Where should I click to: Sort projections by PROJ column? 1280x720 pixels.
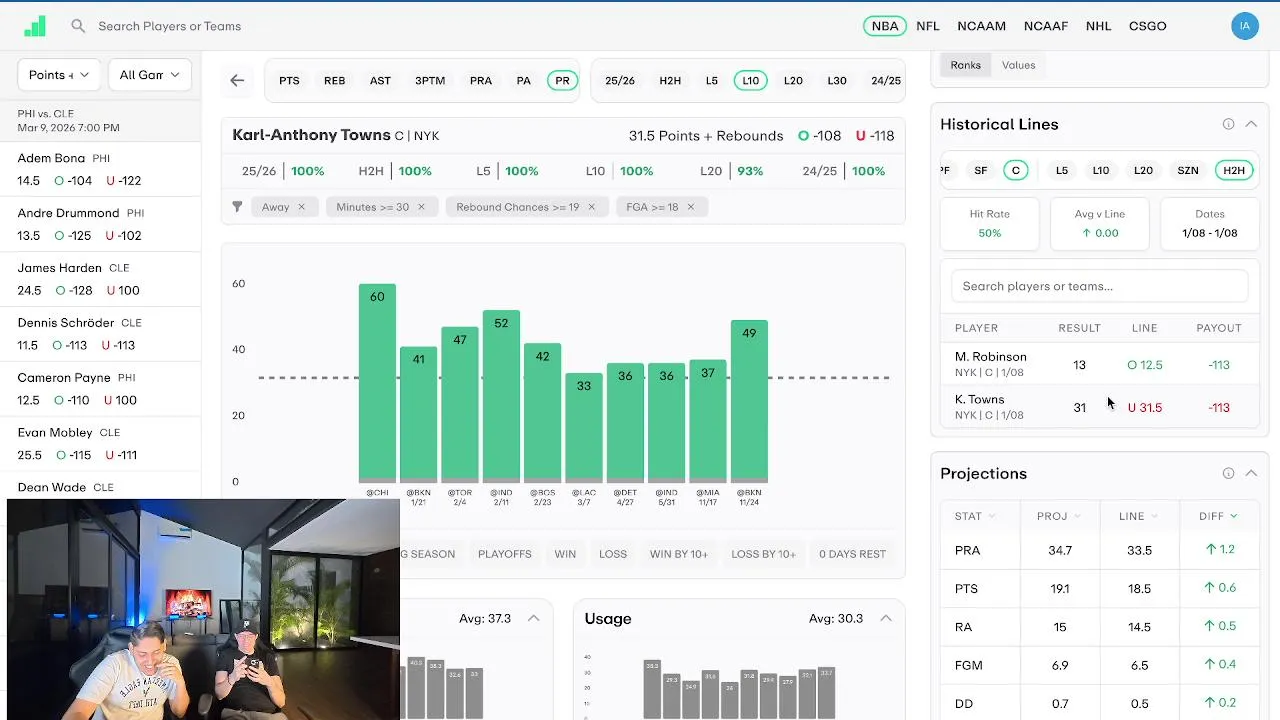pos(1059,516)
